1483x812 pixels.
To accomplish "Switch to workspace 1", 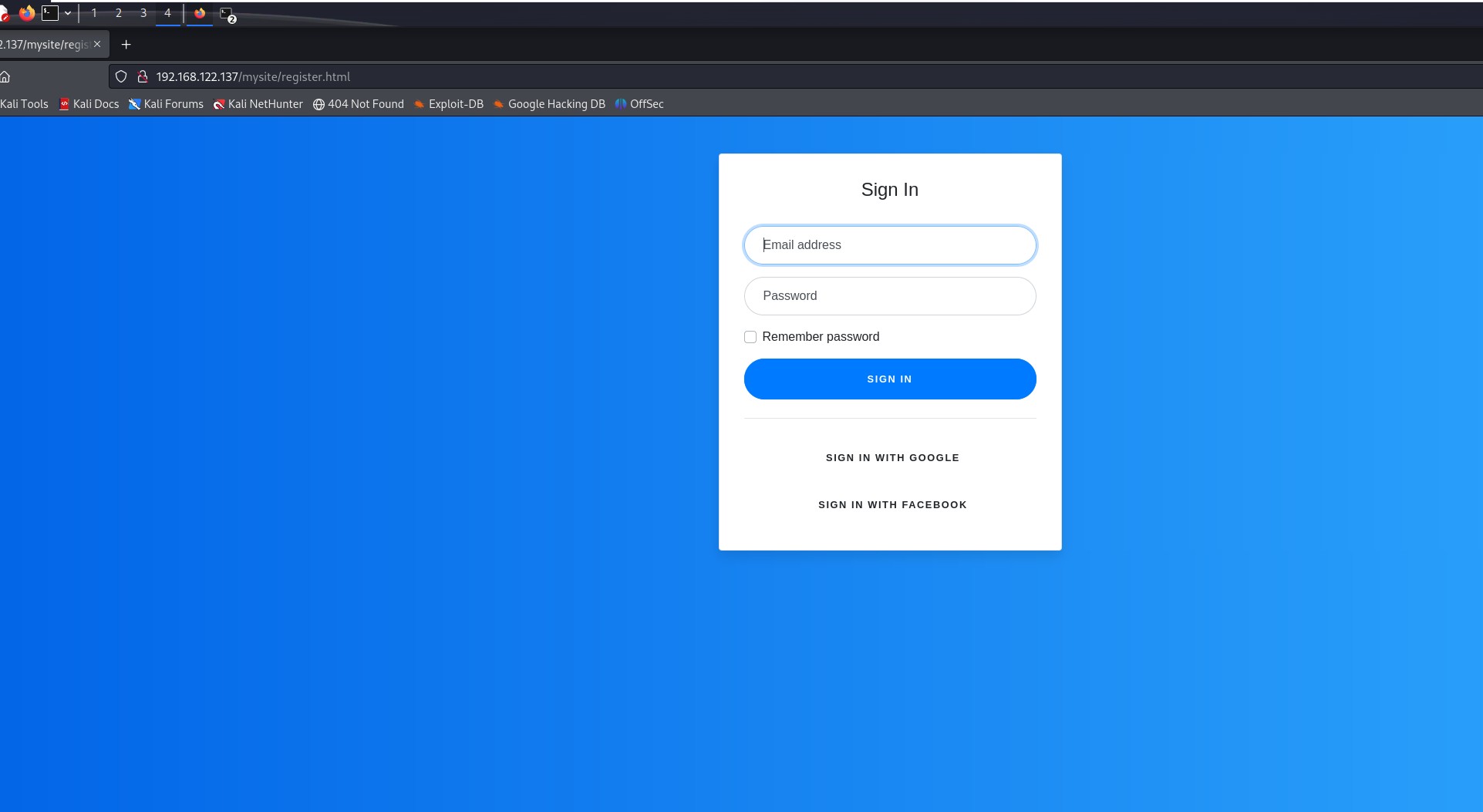I will pos(94,13).
